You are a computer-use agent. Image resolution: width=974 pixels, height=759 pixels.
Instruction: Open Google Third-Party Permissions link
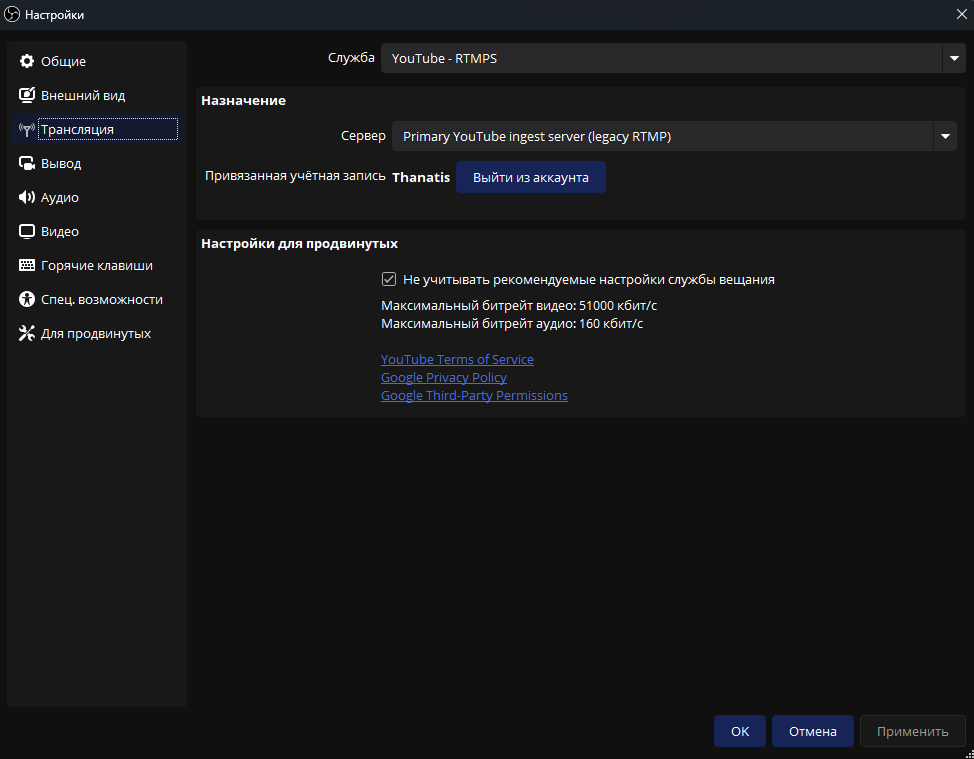click(474, 395)
